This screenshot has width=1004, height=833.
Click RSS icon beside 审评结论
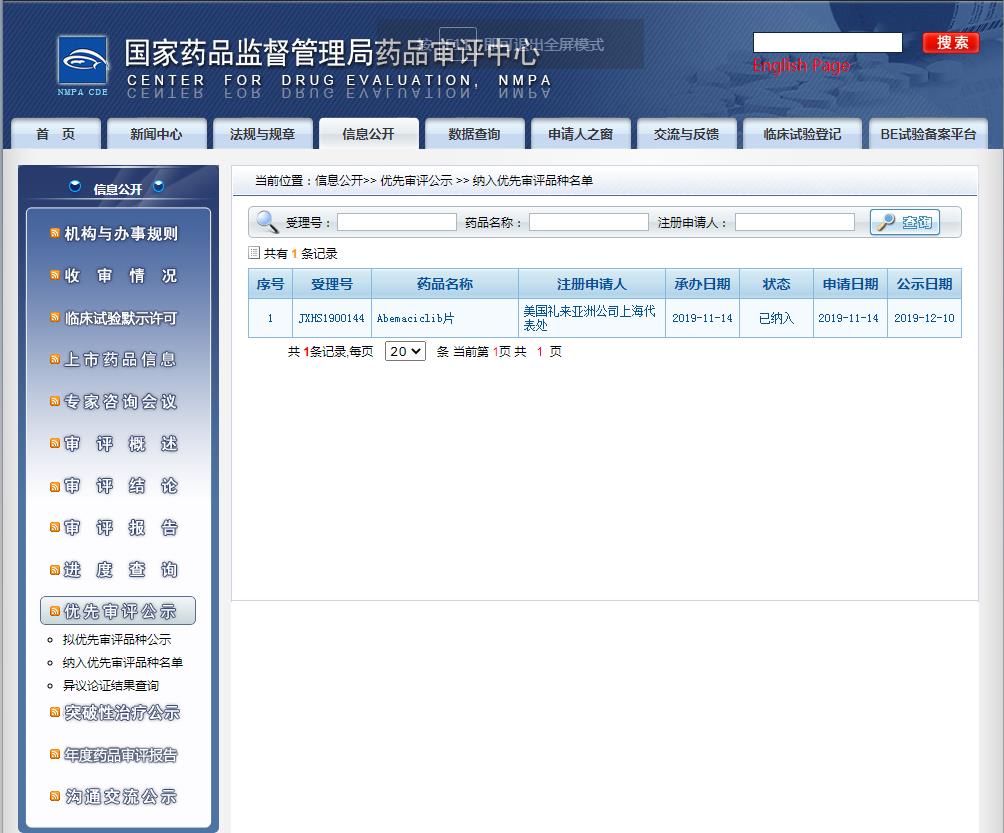point(55,486)
